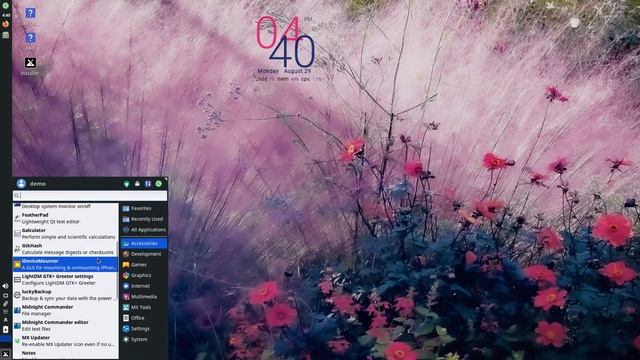Click the white battery icon in panel
Viewport: 640px width, 360px height.
coord(5,329)
